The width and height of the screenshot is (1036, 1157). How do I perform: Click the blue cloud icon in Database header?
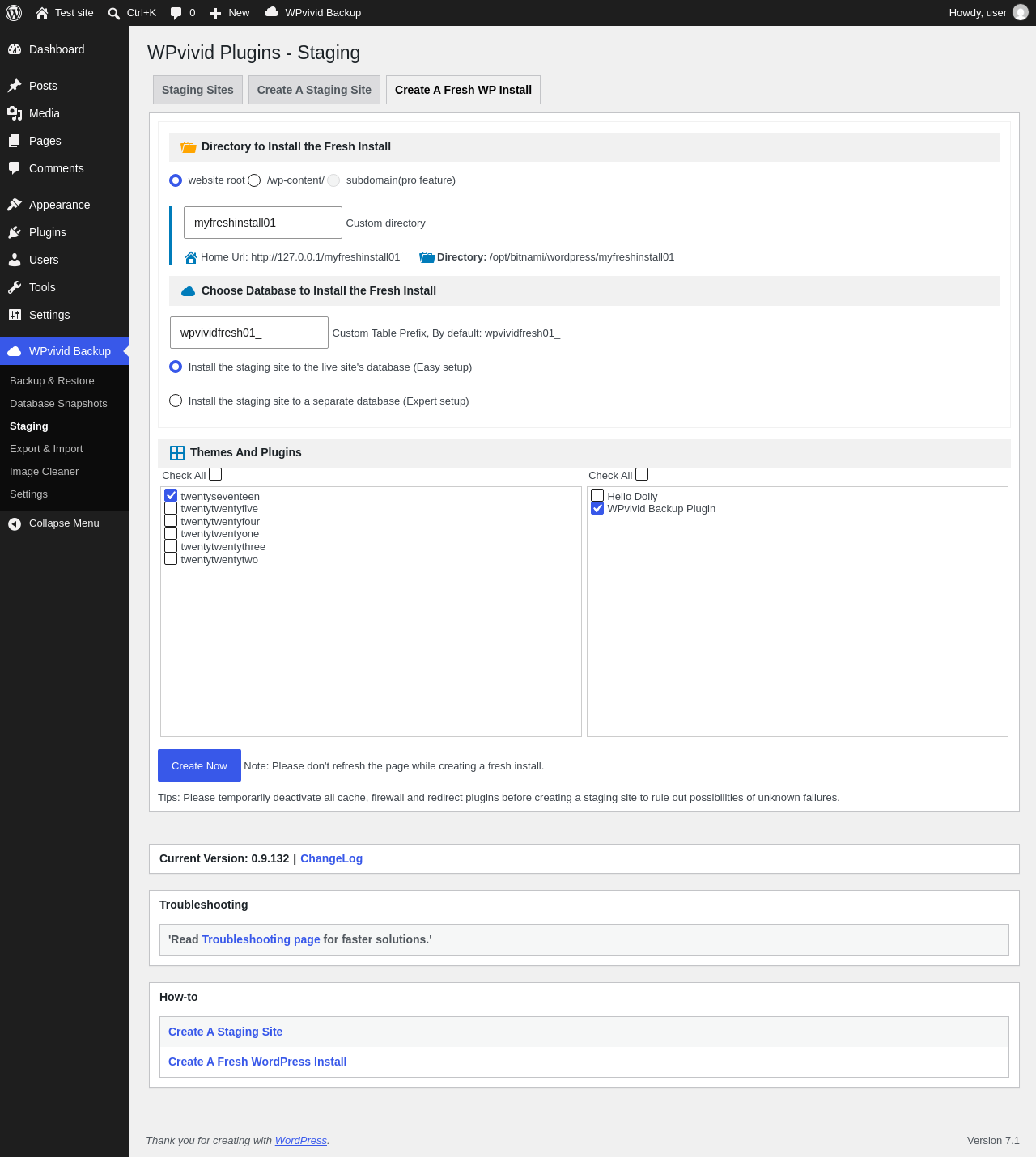click(x=189, y=291)
